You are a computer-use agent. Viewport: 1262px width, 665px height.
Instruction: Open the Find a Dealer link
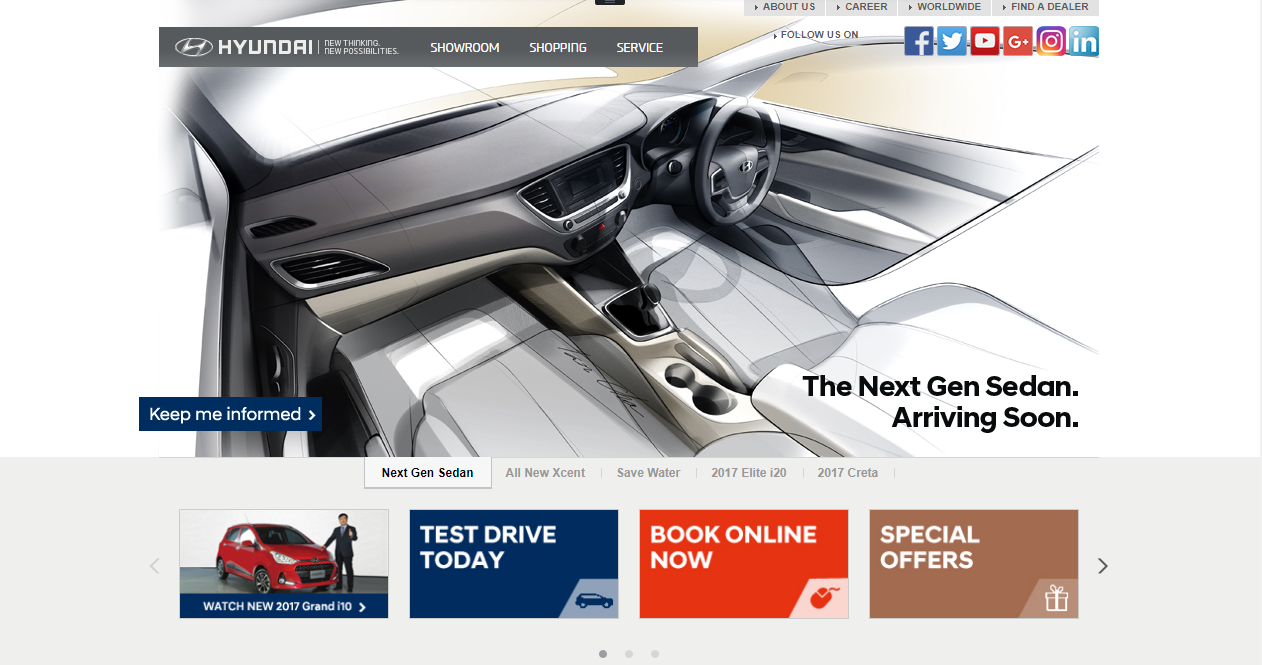tap(1049, 7)
